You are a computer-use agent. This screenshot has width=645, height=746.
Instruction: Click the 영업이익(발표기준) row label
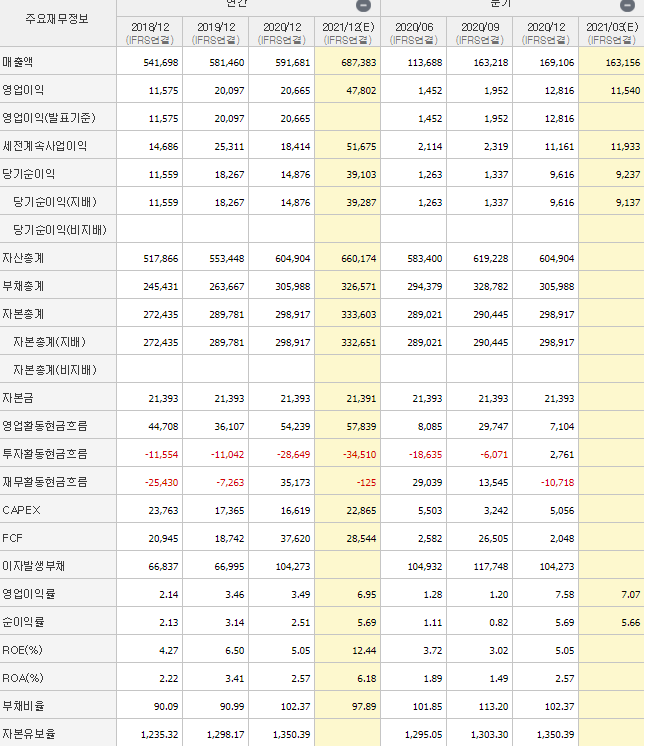[x=49, y=118]
